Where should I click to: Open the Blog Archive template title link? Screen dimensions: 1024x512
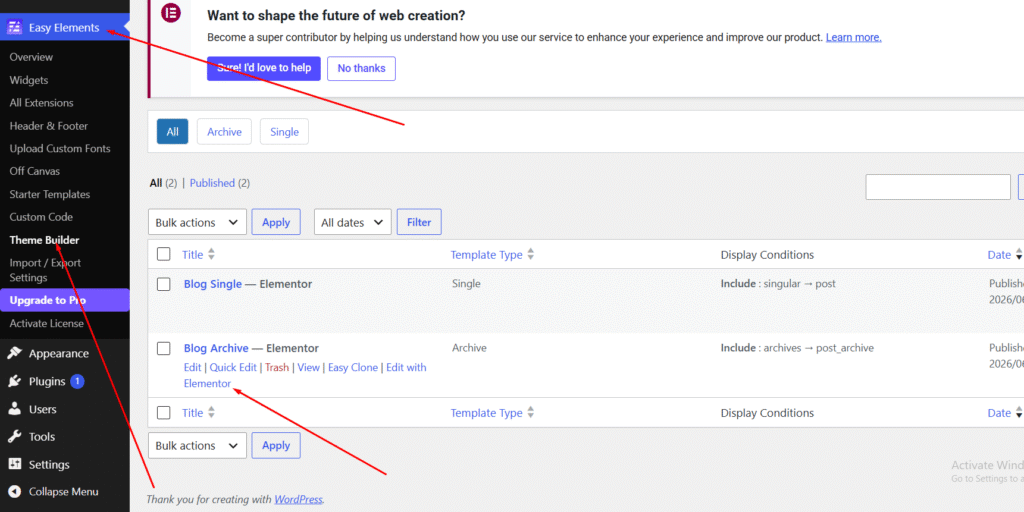tap(216, 349)
